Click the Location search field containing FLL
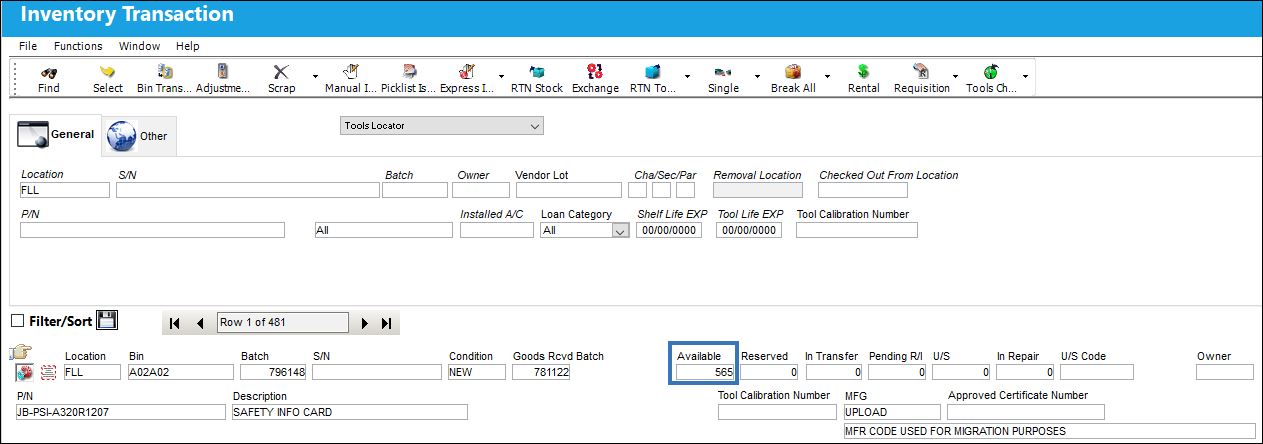 [65, 190]
